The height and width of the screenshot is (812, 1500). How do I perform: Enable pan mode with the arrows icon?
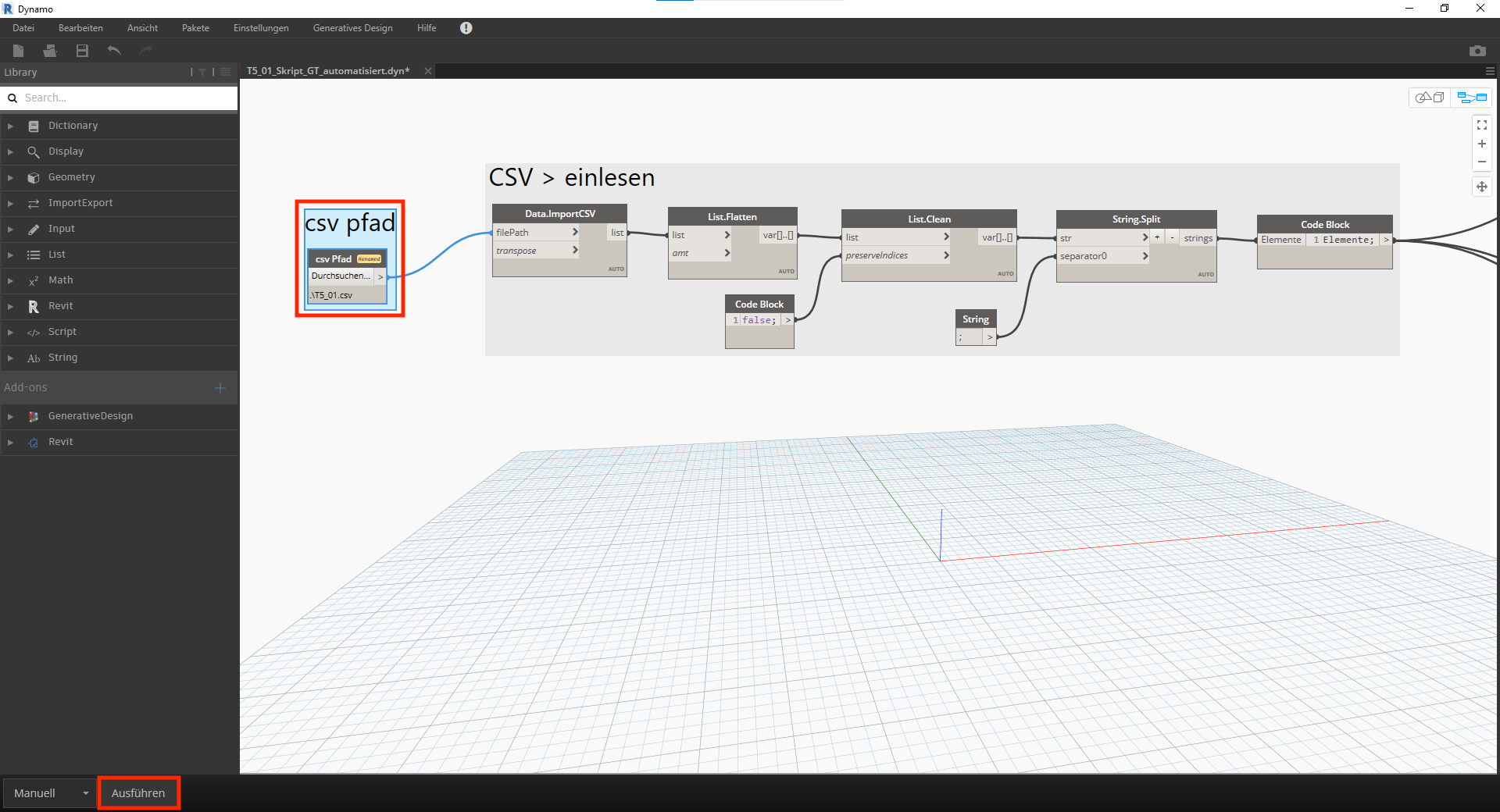click(x=1481, y=187)
